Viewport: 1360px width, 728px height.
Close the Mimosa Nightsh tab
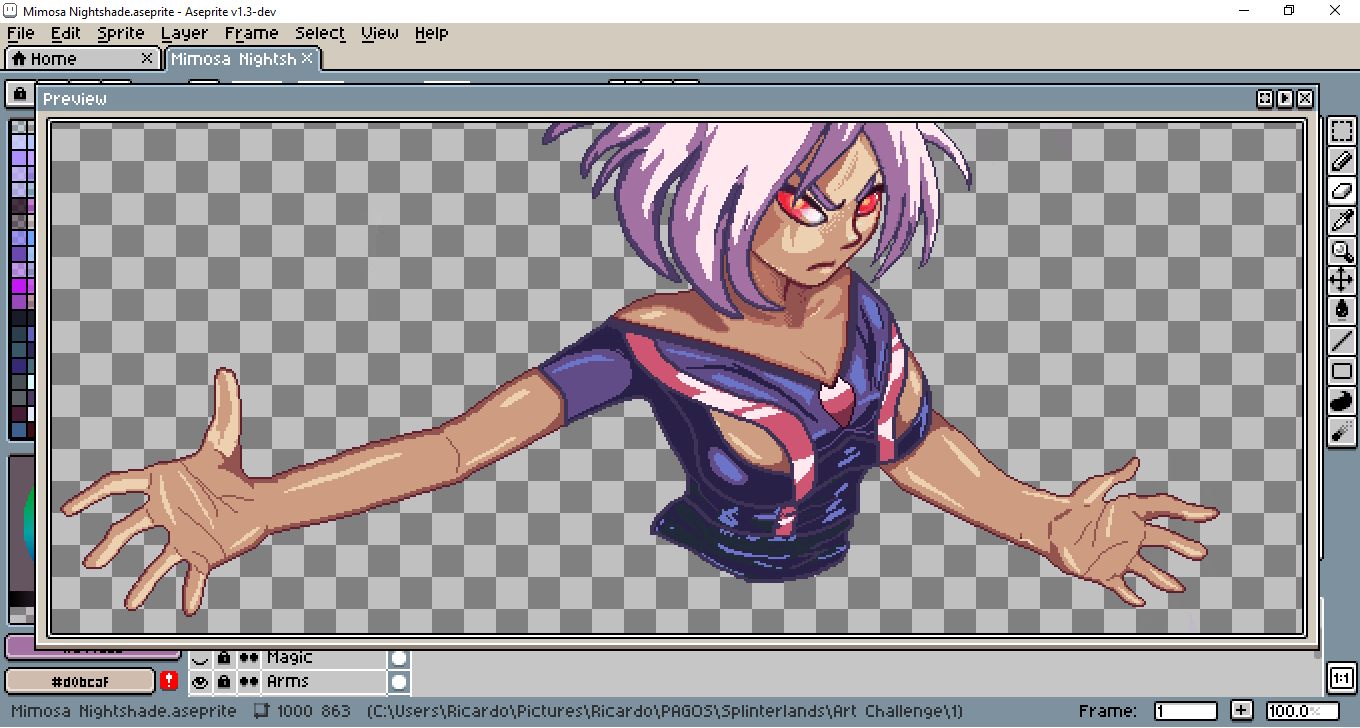pos(307,59)
